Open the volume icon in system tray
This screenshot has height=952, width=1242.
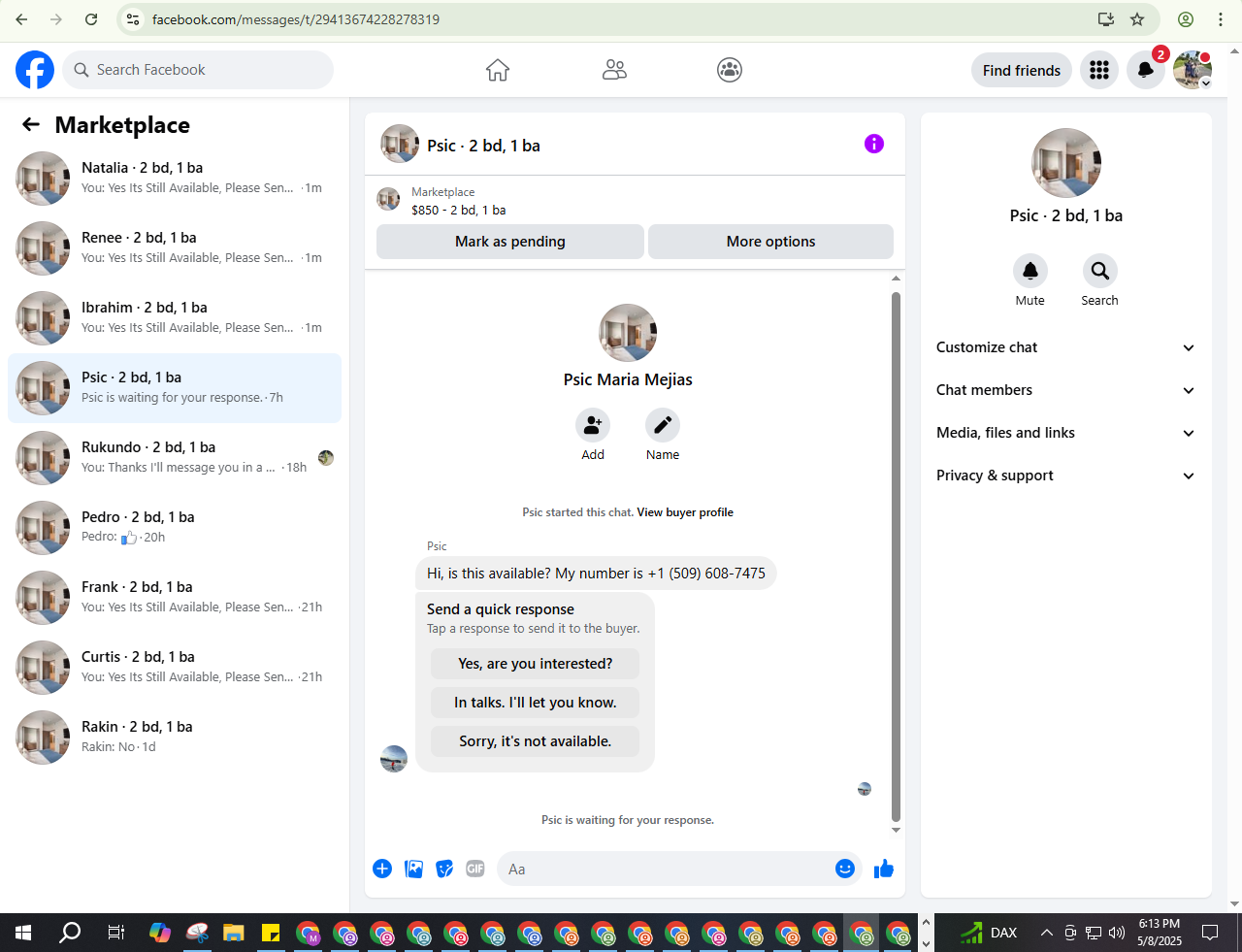tap(1117, 933)
